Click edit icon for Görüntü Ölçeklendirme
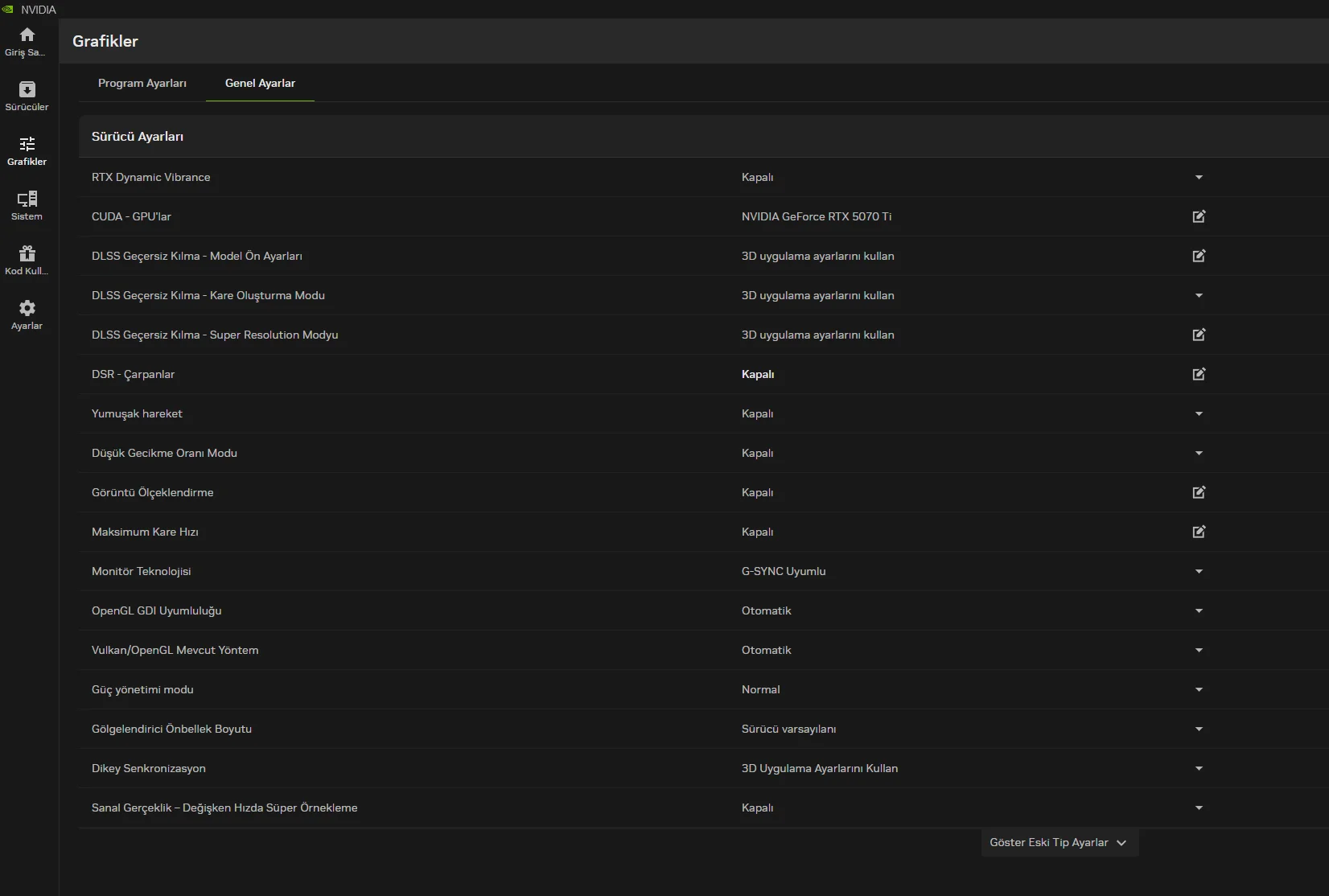Screen dimensions: 1329x896 (x=1199, y=492)
